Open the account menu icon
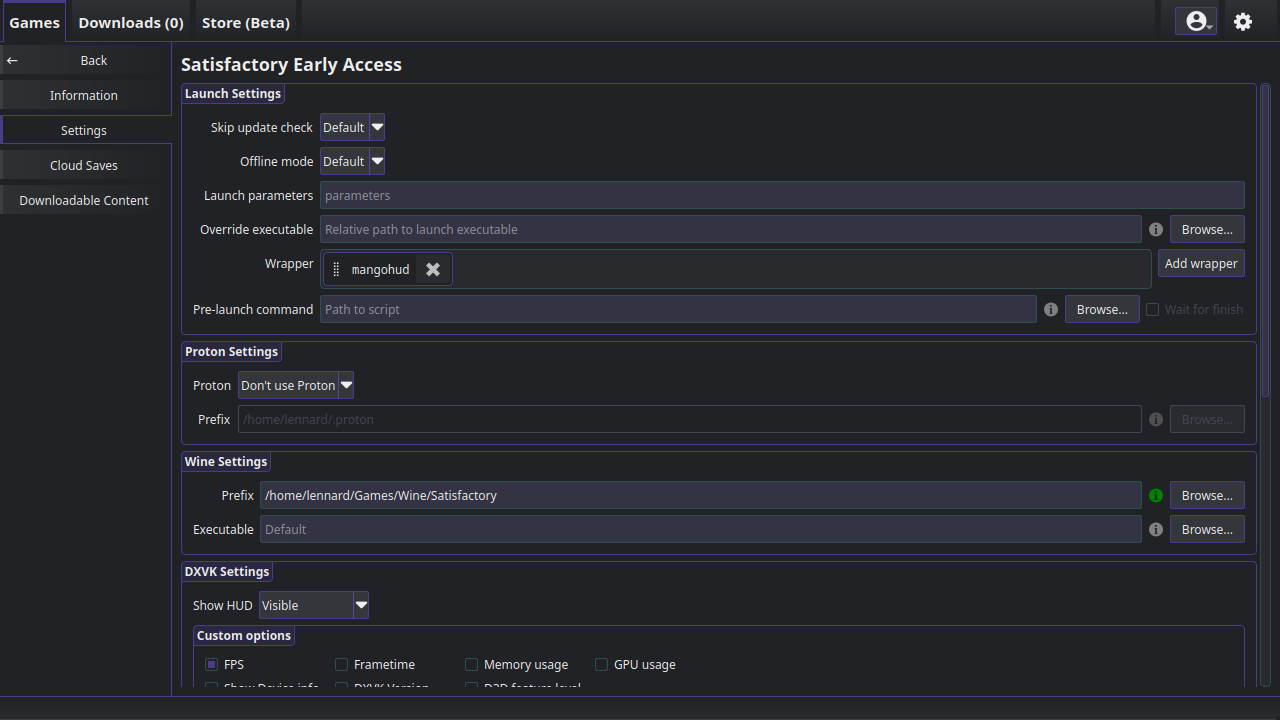Viewport: 1280px width, 720px height. (x=1196, y=21)
